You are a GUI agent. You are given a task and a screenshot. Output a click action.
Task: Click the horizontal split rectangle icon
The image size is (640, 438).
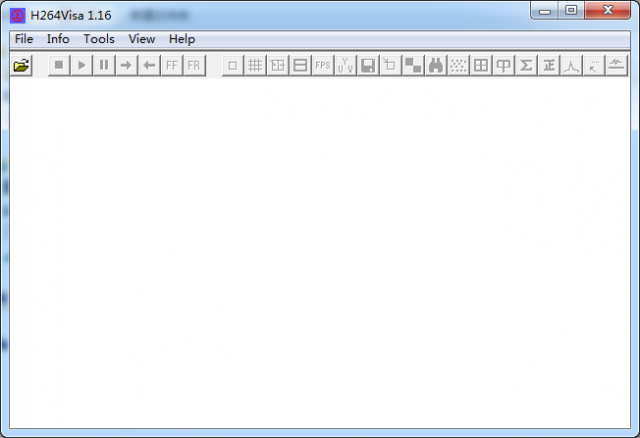click(x=300, y=65)
